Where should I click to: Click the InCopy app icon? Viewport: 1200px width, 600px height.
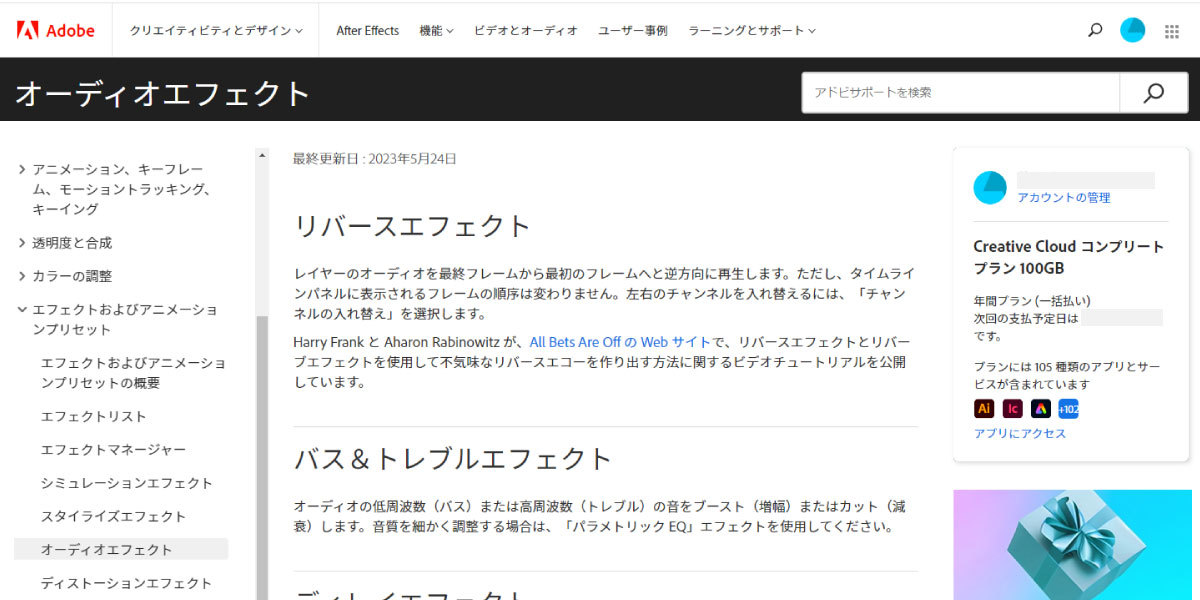[x=1013, y=408]
